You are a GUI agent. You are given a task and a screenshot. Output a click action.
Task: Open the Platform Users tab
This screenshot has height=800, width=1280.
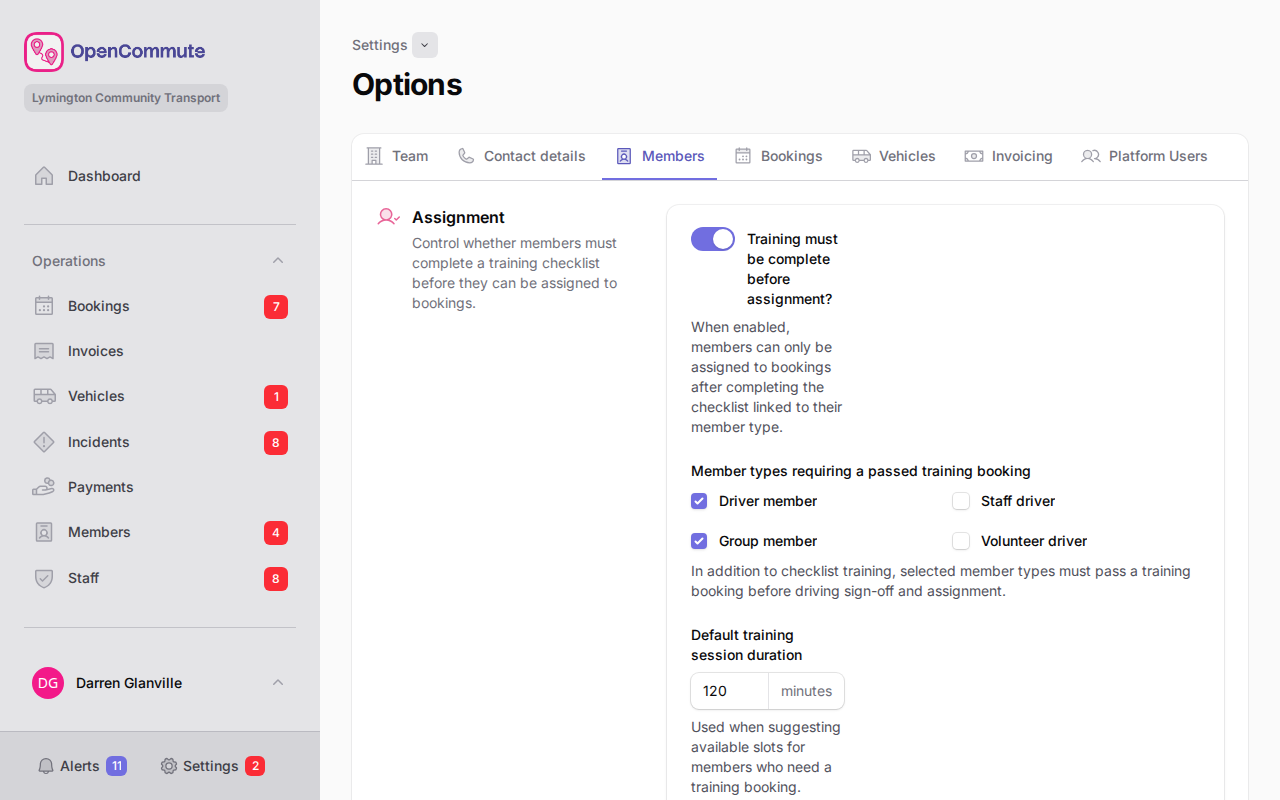pos(1145,156)
